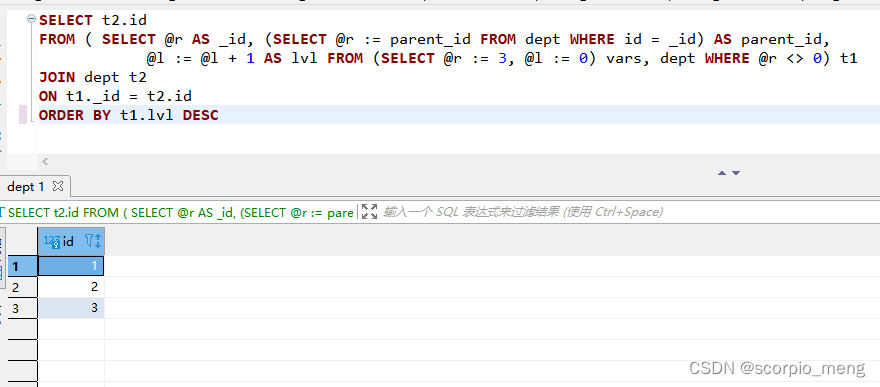Click the green SELECT t2.id query text label
This screenshot has width=880, height=387.
coord(181,212)
